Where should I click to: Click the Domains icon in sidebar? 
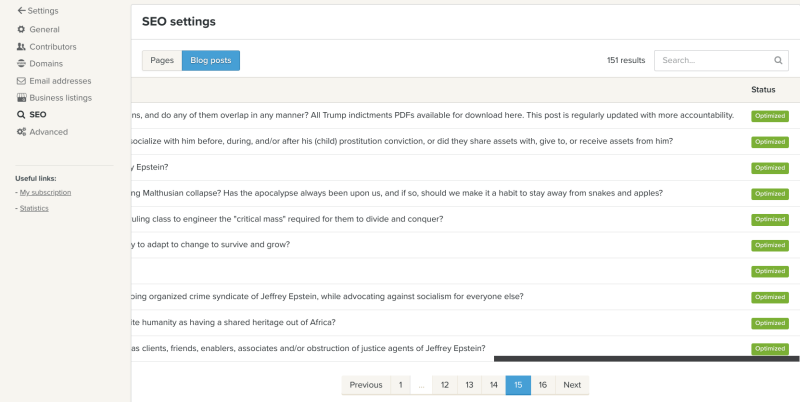[21, 64]
